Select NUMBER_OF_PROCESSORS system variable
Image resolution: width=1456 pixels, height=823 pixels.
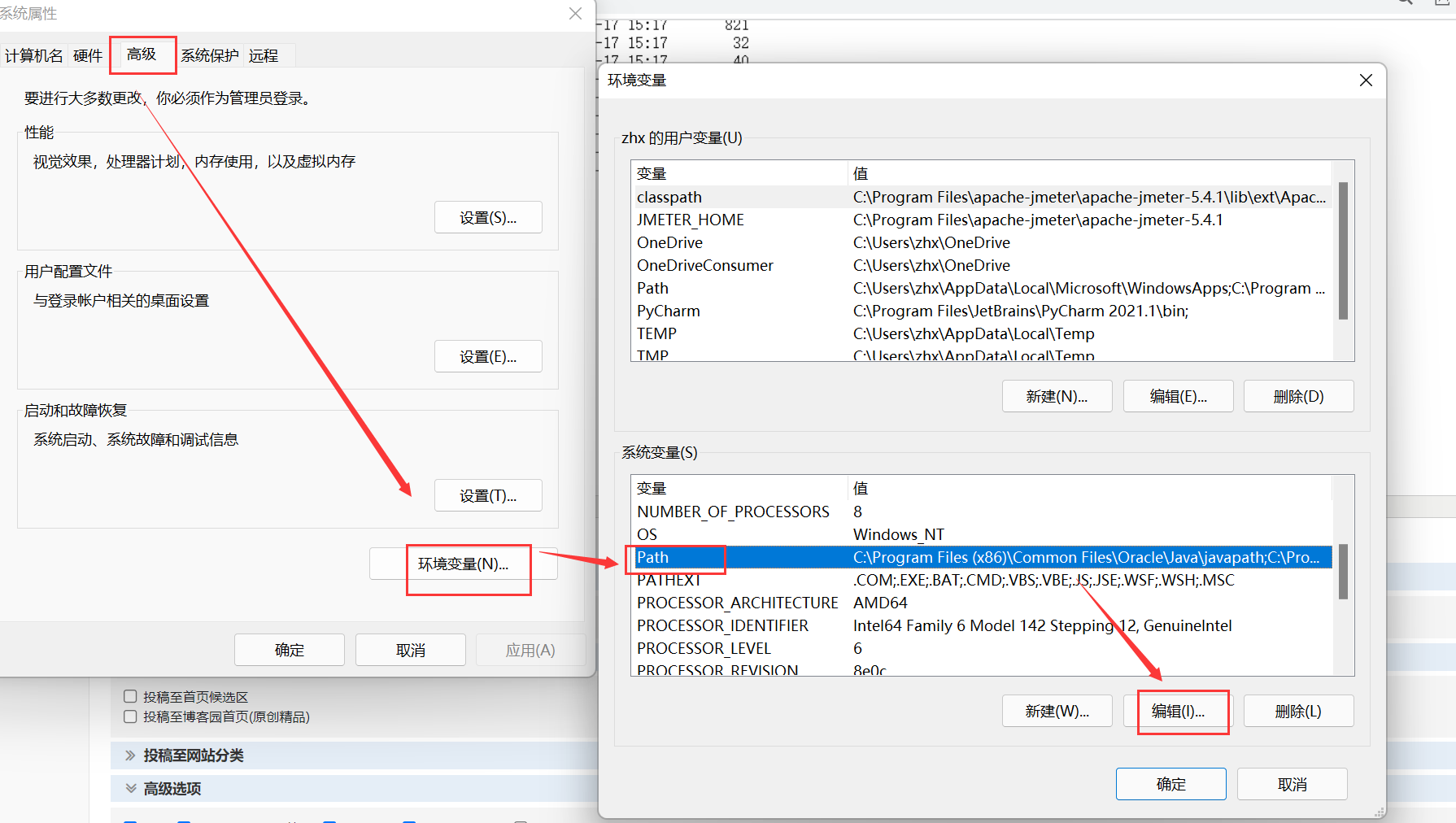(982, 512)
